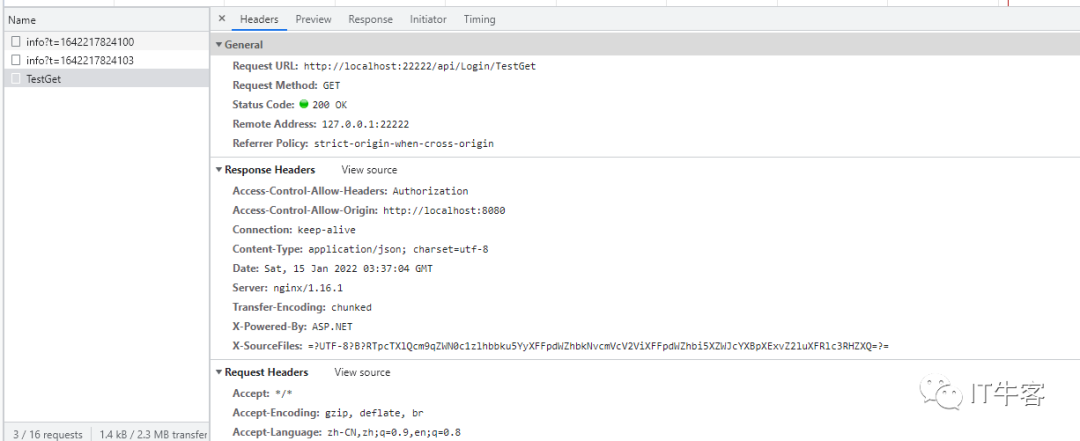Image resolution: width=1080 pixels, height=441 pixels.
Task: Open the Preview tab
Action: pyautogui.click(x=313, y=19)
